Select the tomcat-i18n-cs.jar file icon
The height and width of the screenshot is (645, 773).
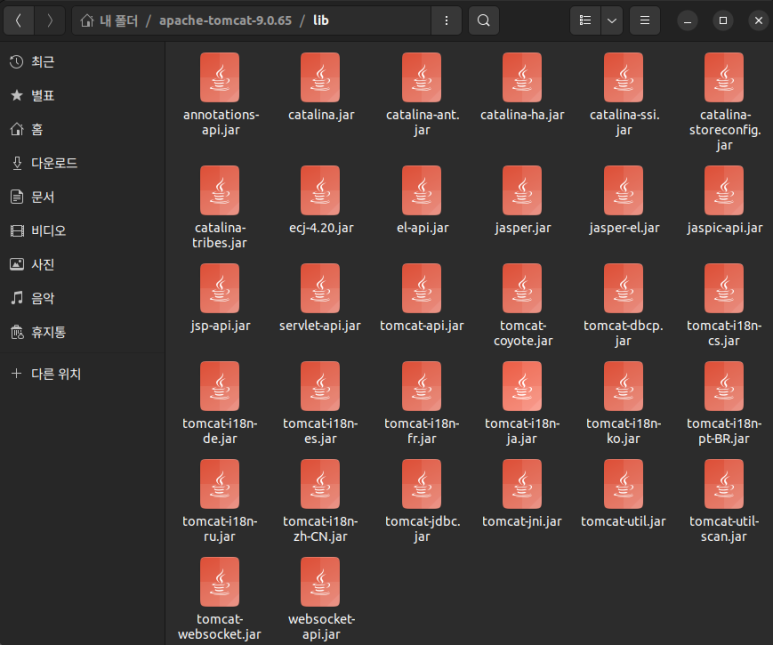(724, 288)
